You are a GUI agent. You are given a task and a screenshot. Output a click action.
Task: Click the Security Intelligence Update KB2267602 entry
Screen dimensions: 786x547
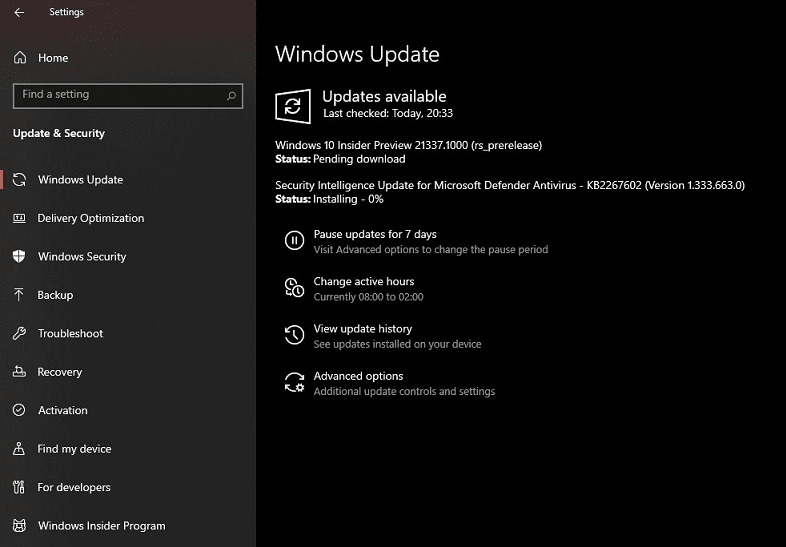point(510,185)
